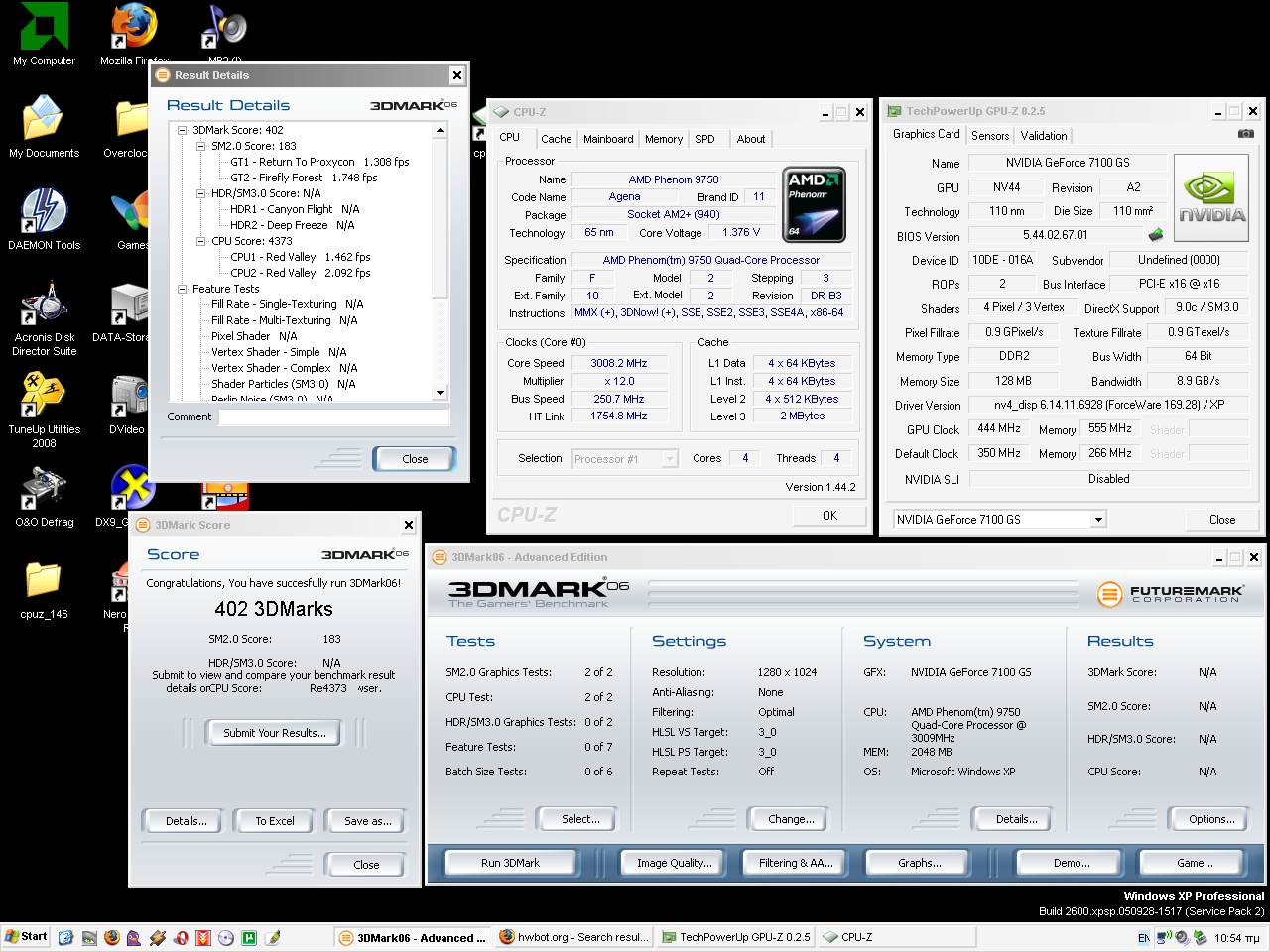Open Acronis Disk Director Suite shortcut

click(44, 318)
